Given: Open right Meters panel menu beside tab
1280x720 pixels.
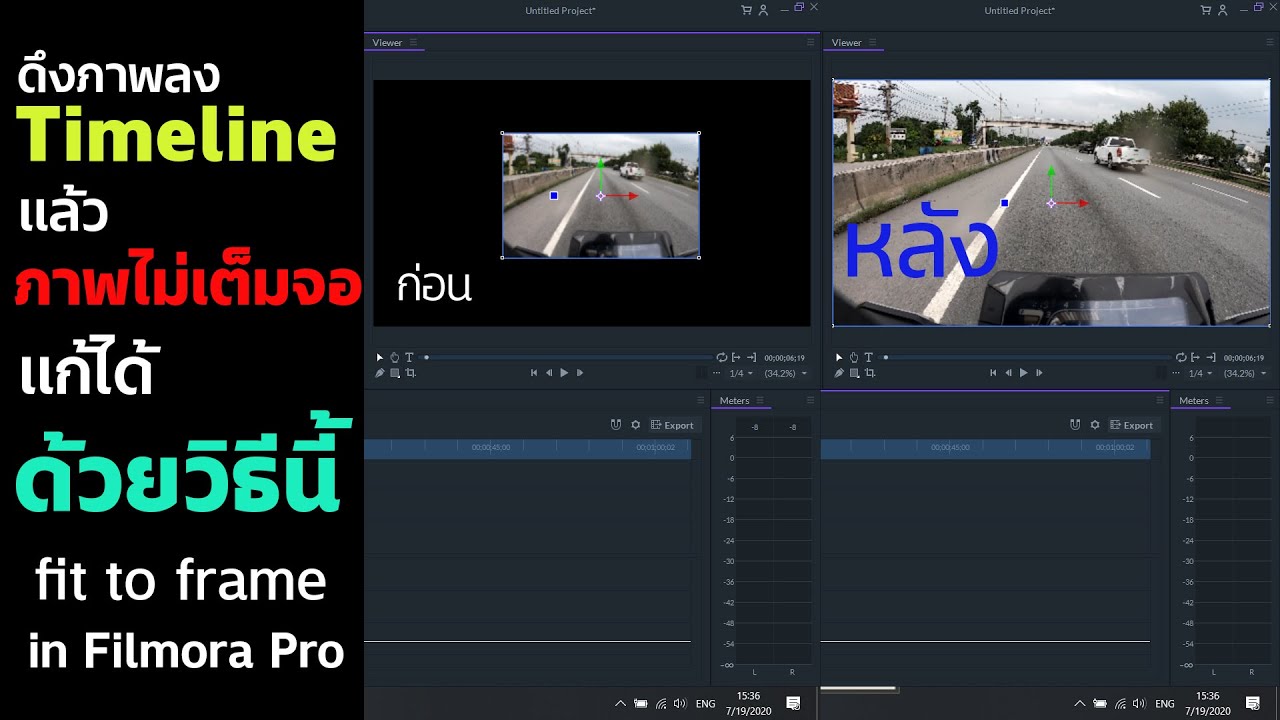Looking at the screenshot, I should pyautogui.click(x=1219, y=400).
